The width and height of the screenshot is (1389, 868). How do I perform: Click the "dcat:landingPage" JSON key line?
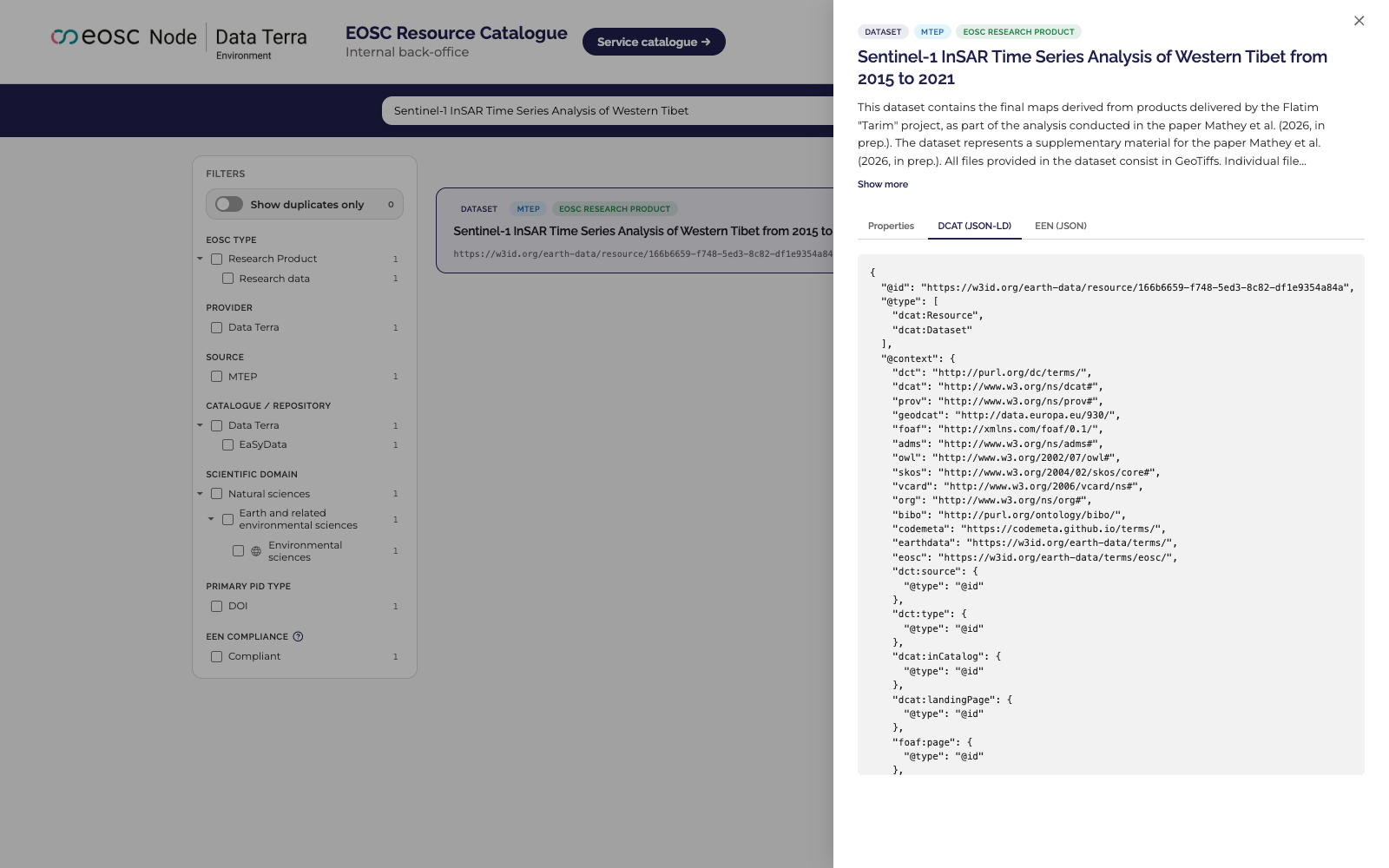click(952, 700)
